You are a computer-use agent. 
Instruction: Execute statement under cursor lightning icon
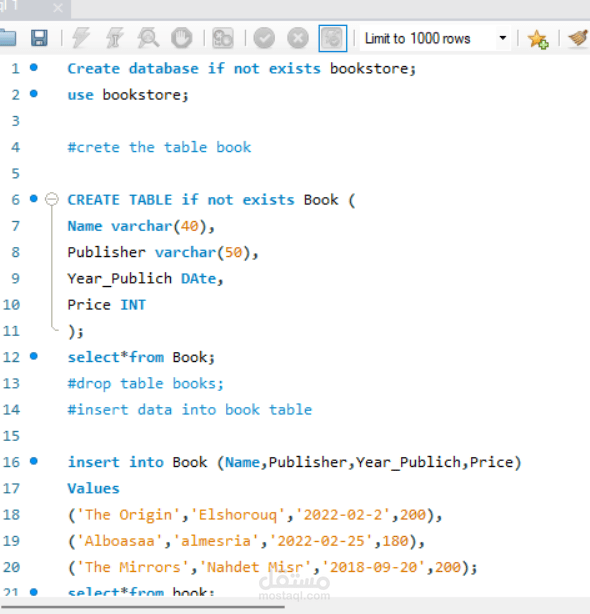coord(114,38)
